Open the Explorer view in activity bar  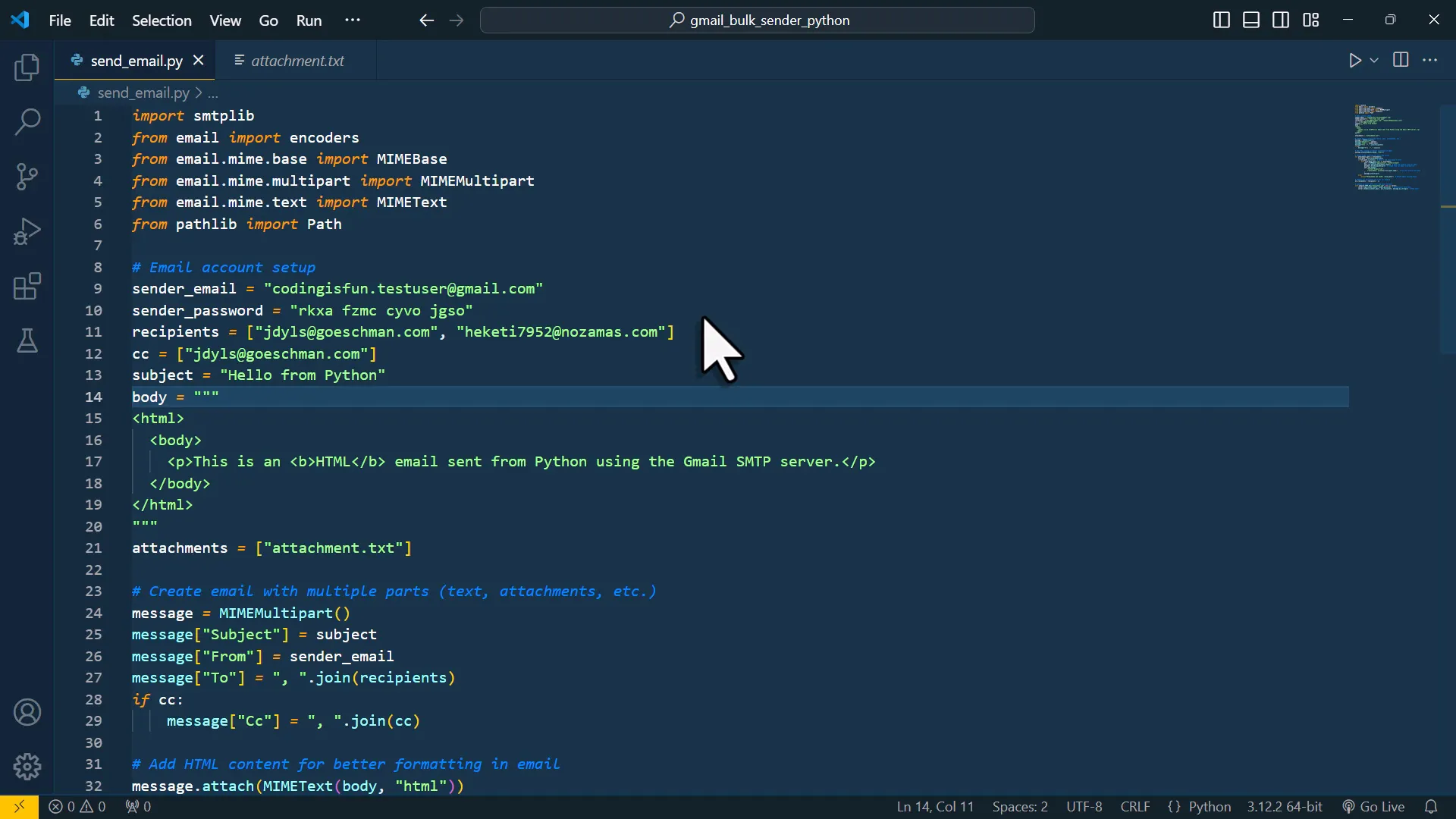(27, 67)
